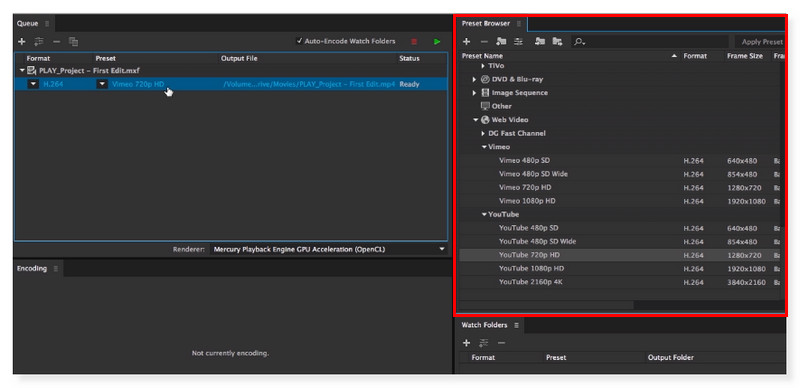Click Frame Size column header
The height and width of the screenshot is (388, 800).
pyautogui.click(x=745, y=56)
